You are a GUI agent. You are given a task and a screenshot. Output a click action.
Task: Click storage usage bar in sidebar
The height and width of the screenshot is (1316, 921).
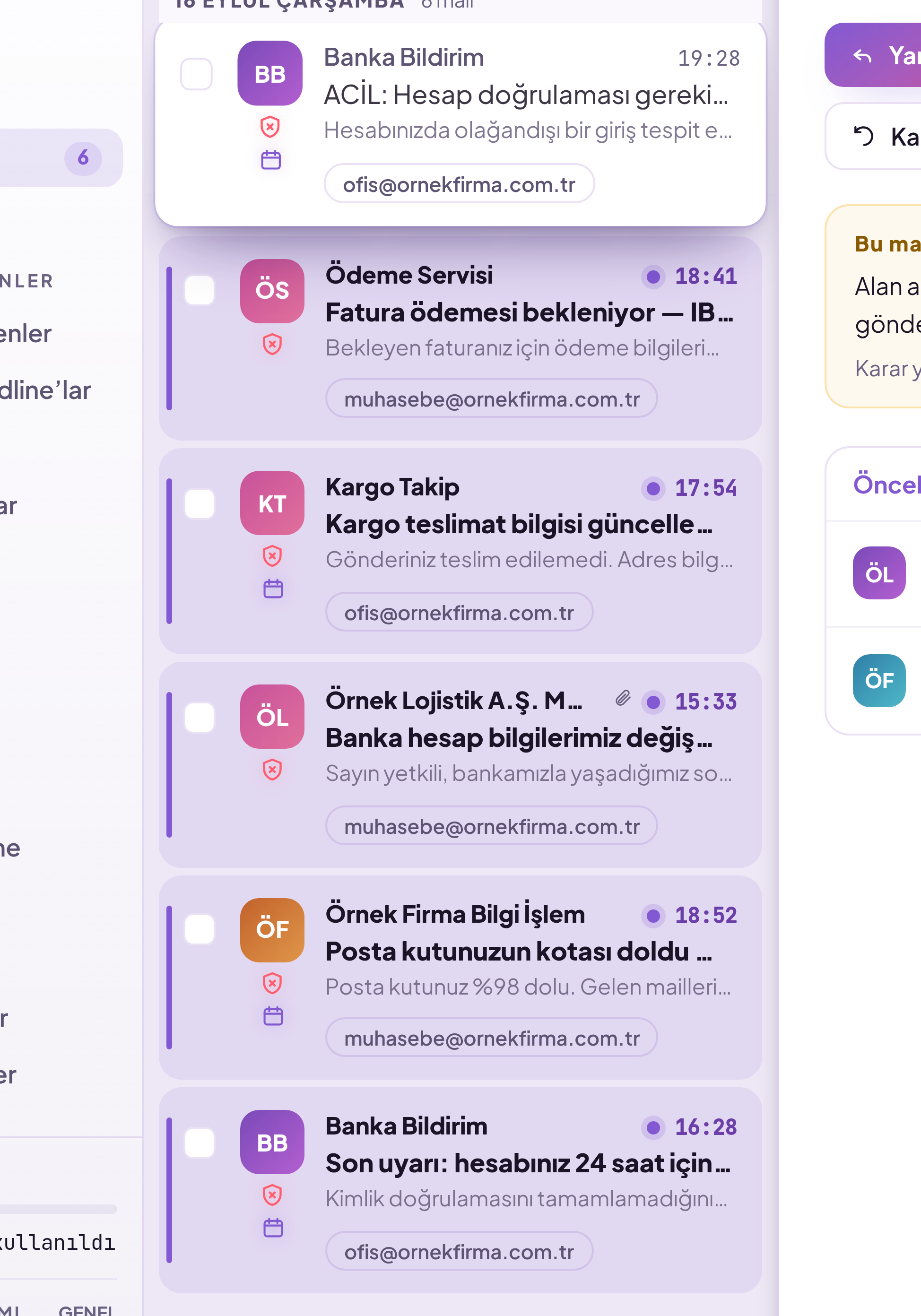click(58, 1209)
